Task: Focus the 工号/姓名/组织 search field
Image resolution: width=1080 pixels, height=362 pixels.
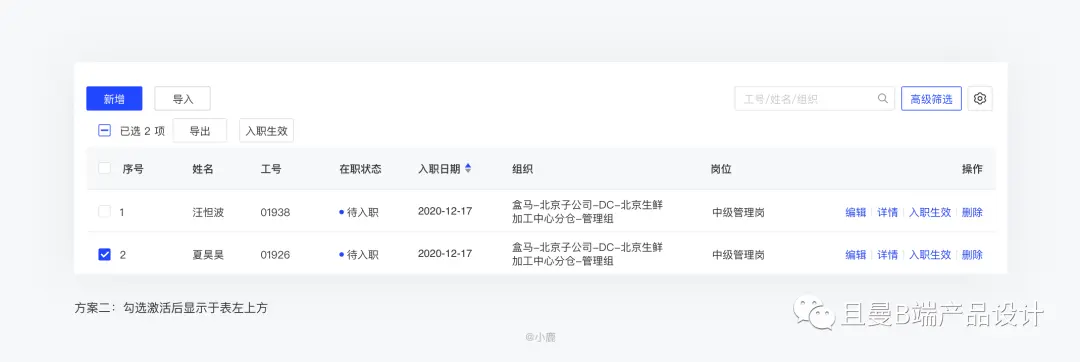Action: 814,98
